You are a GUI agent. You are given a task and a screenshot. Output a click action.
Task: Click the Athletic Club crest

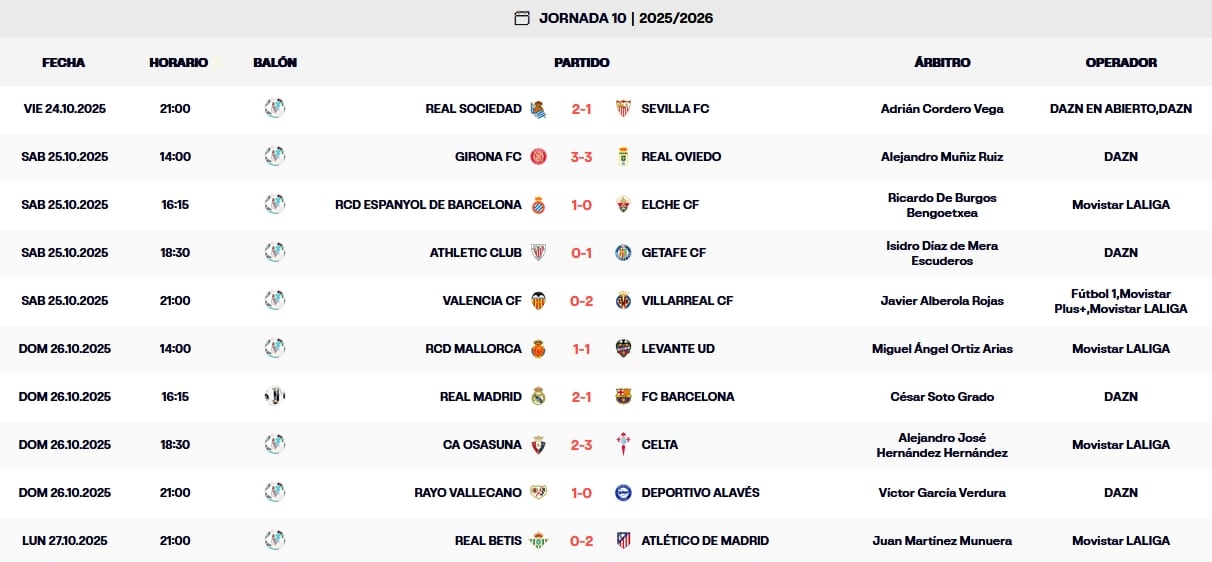tap(539, 253)
